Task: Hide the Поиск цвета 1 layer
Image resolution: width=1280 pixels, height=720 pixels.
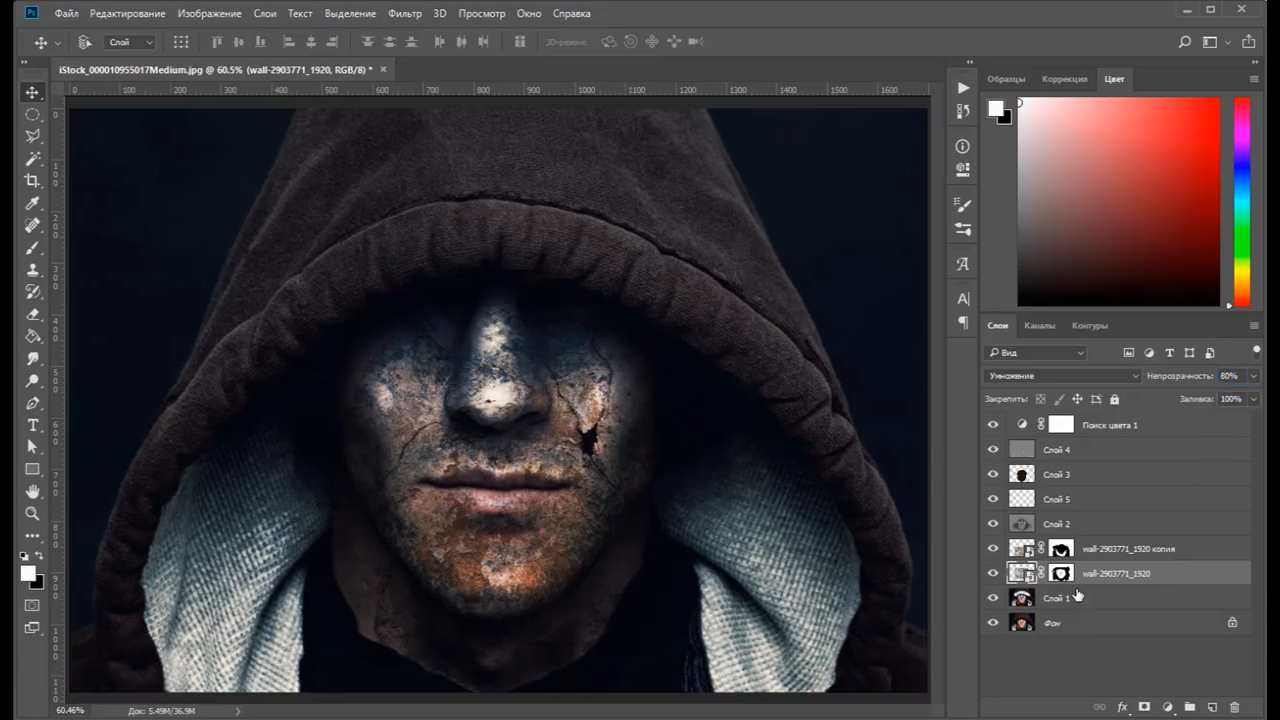Action: coord(993,425)
